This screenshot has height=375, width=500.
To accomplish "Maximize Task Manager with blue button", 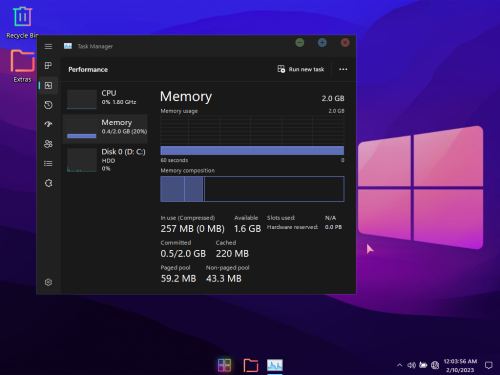I will tap(322, 43).
